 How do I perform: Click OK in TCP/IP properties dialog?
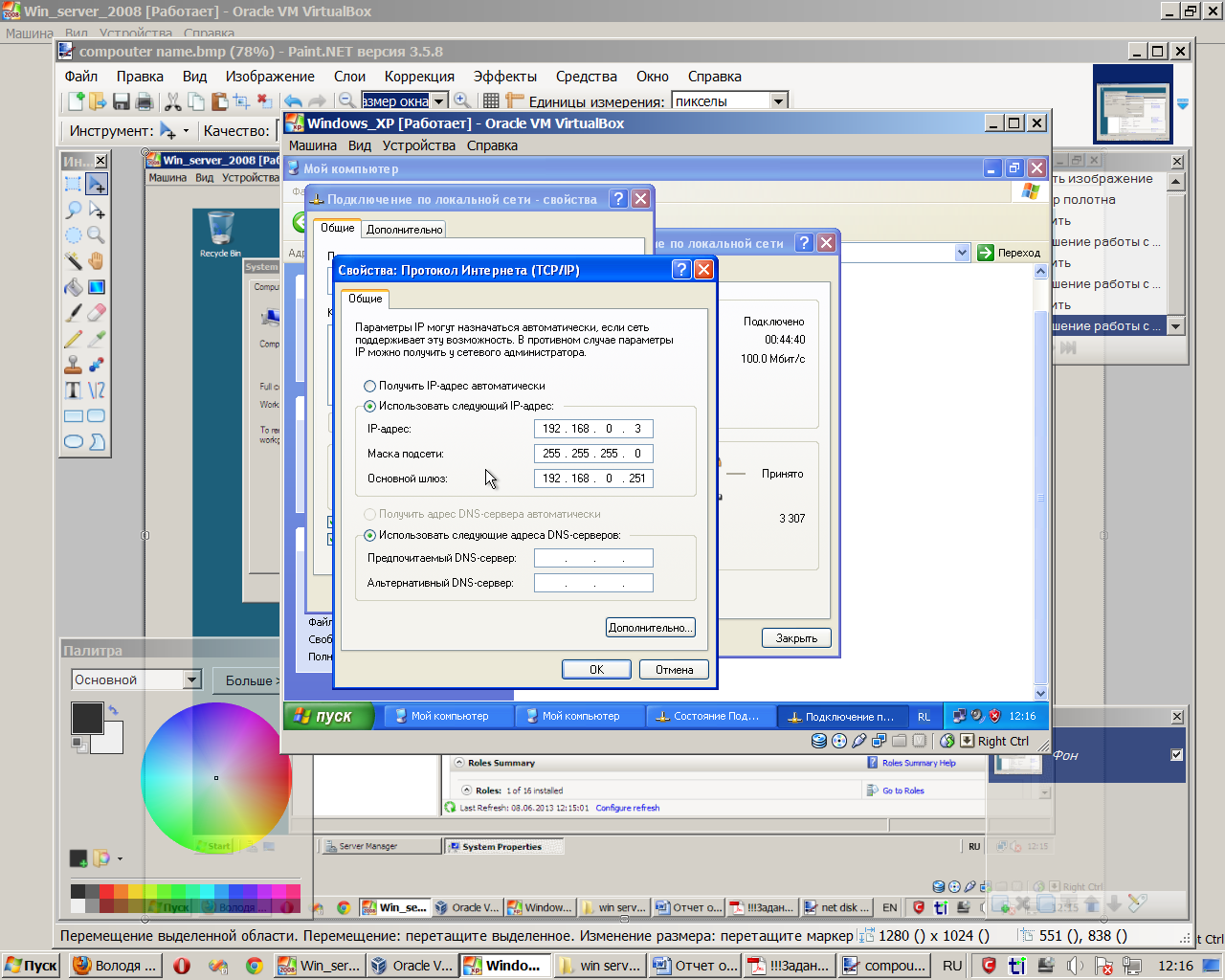pyautogui.click(x=596, y=670)
